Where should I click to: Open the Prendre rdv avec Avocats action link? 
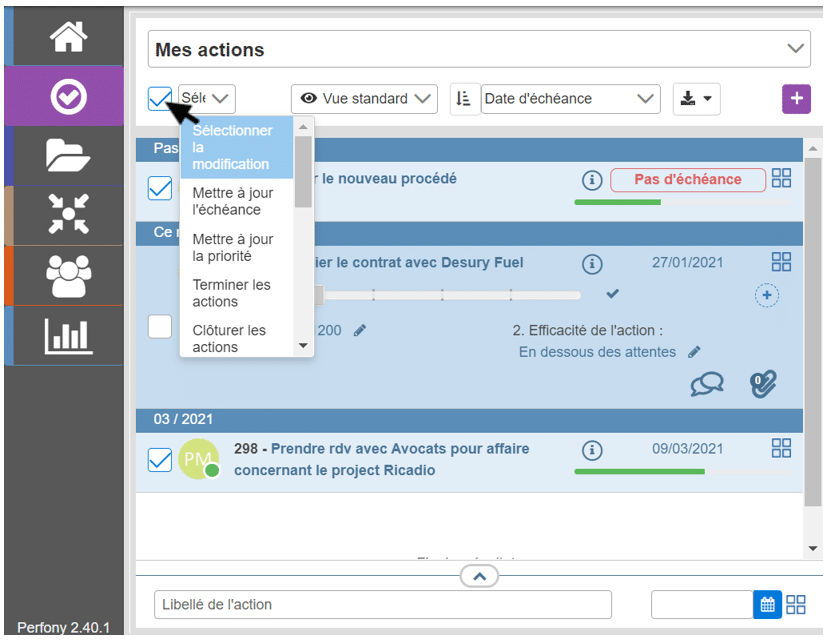click(400, 449)
